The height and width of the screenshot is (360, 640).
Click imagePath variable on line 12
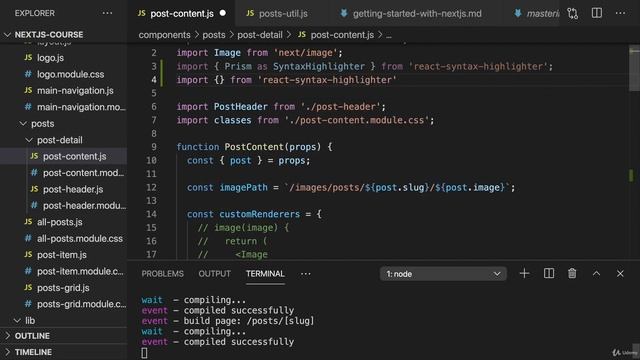coord(244,187)
